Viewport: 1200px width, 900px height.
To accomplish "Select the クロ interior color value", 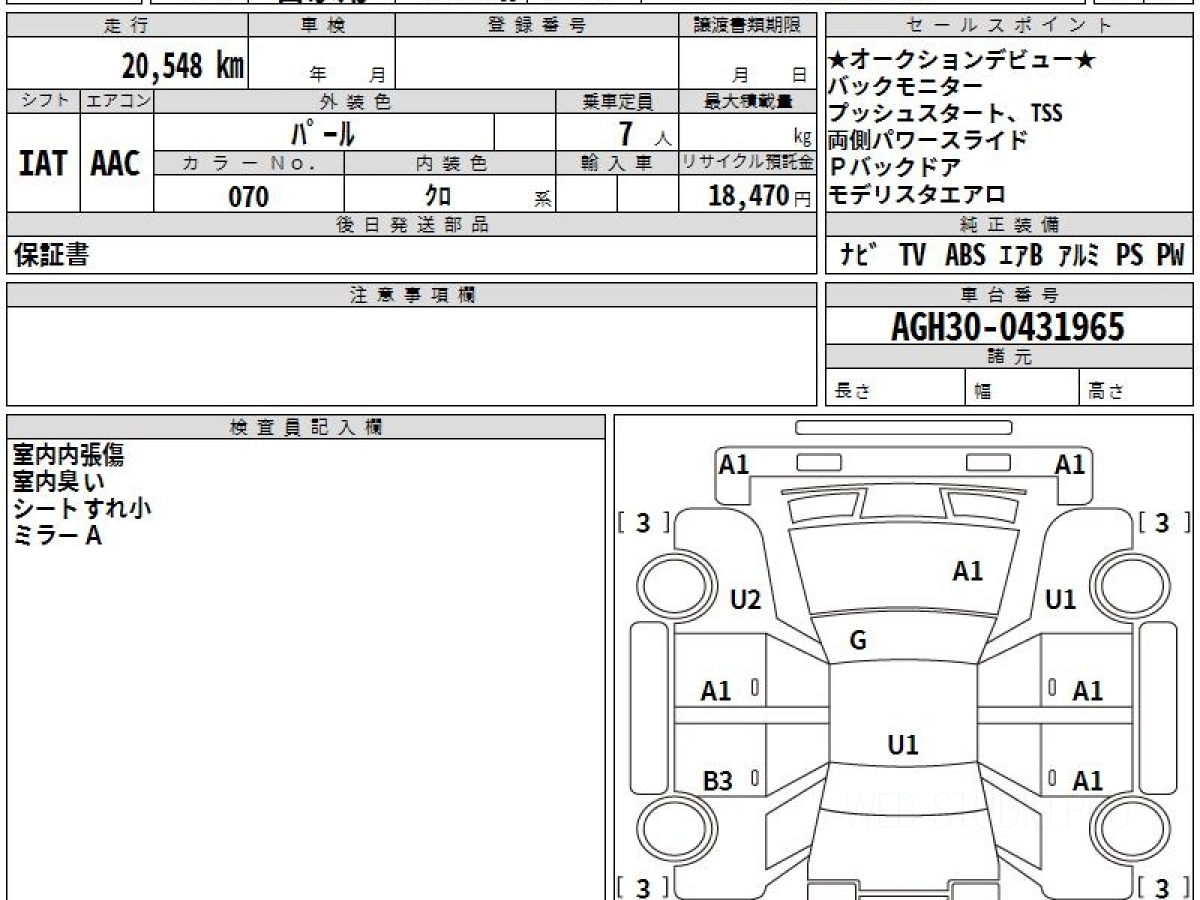I will click(438, 196).
